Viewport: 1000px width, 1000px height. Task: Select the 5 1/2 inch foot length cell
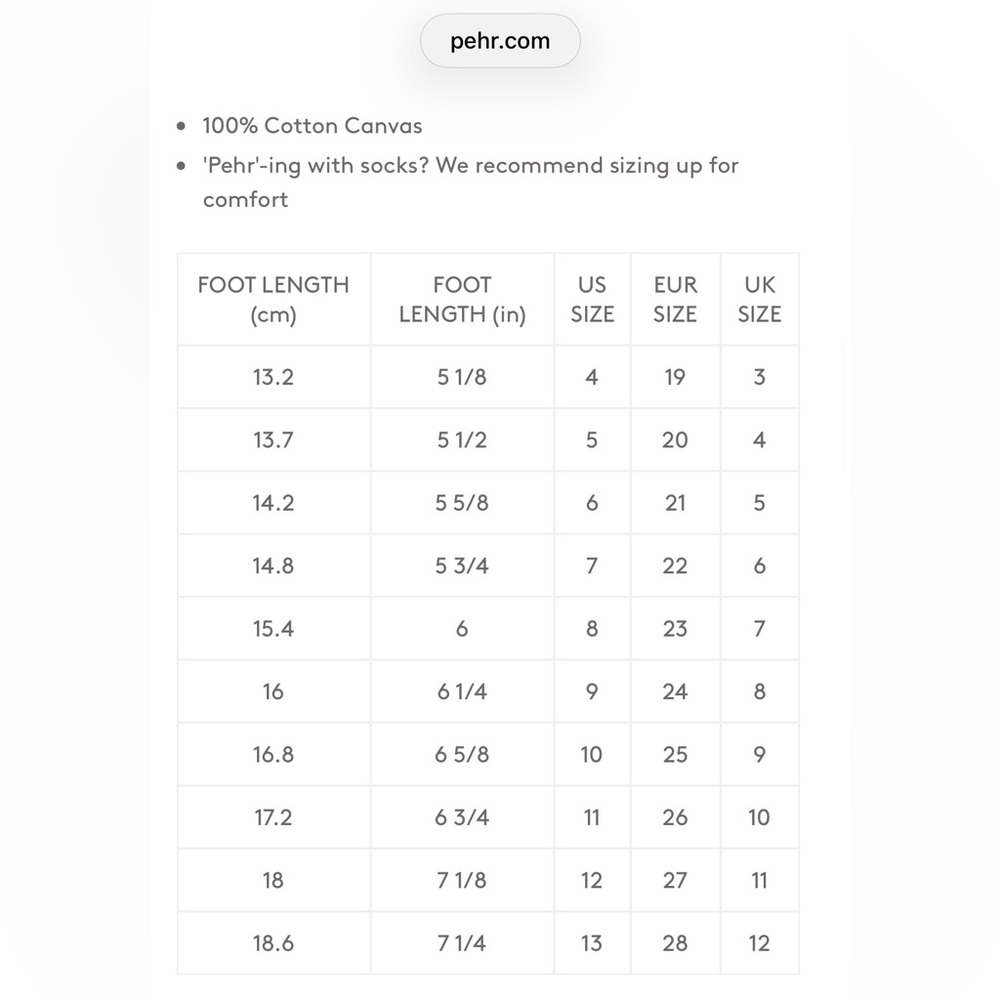tap(462, 440)
